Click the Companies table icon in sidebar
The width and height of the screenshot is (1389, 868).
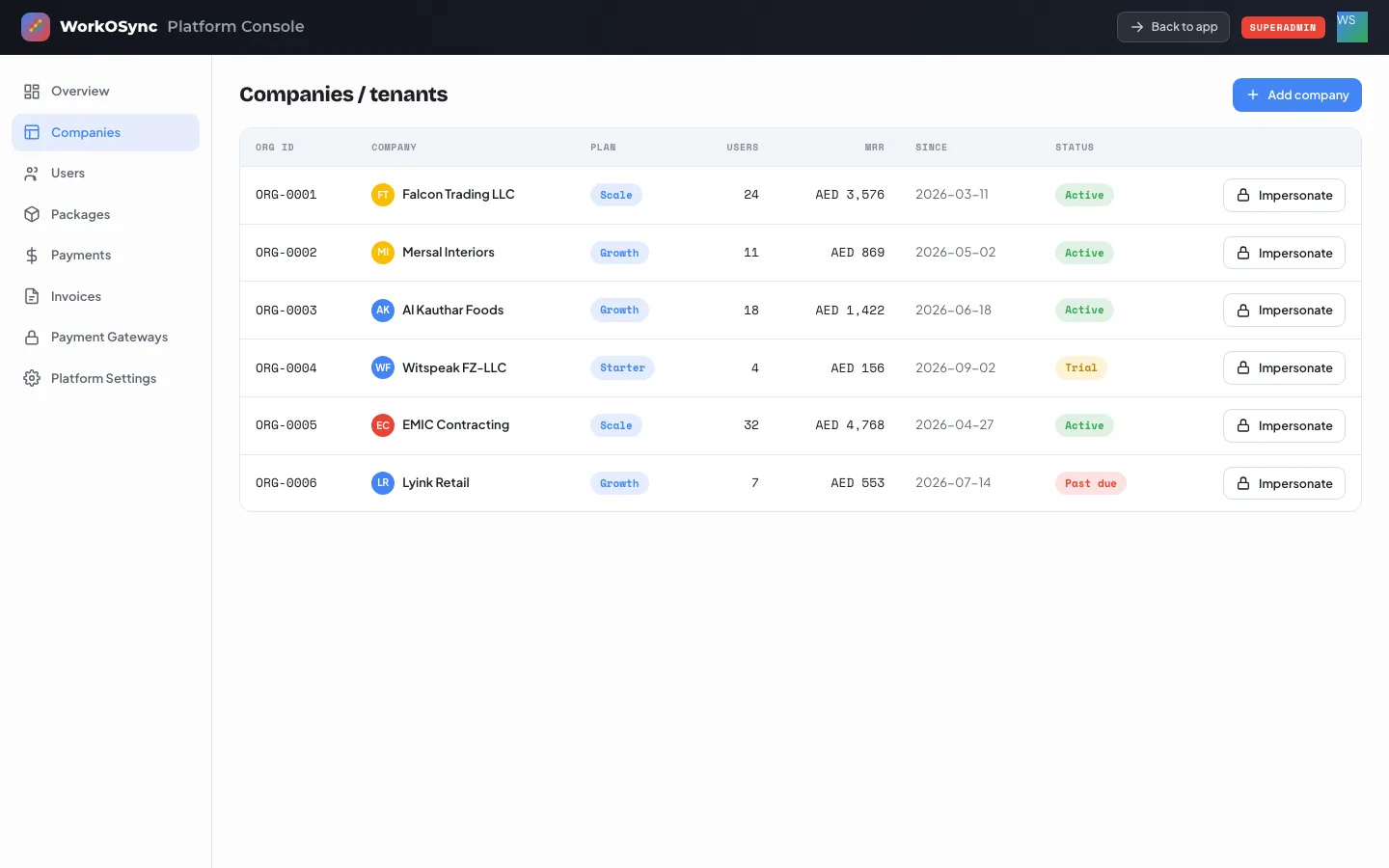32,132
